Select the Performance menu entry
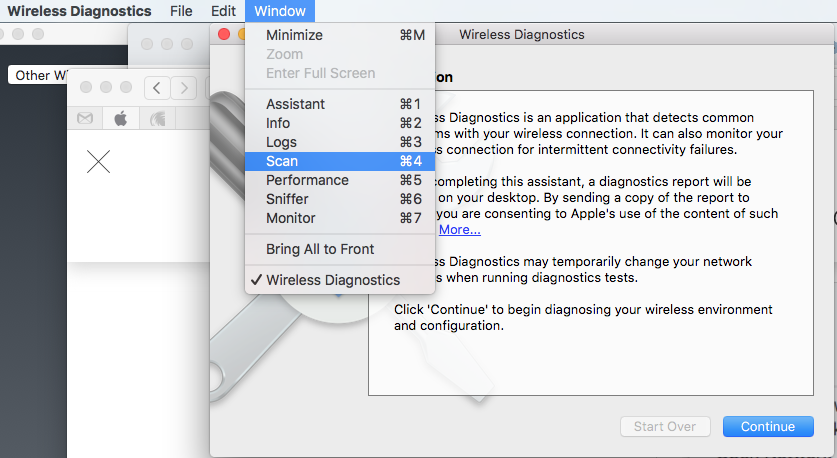 click(307, 180)
